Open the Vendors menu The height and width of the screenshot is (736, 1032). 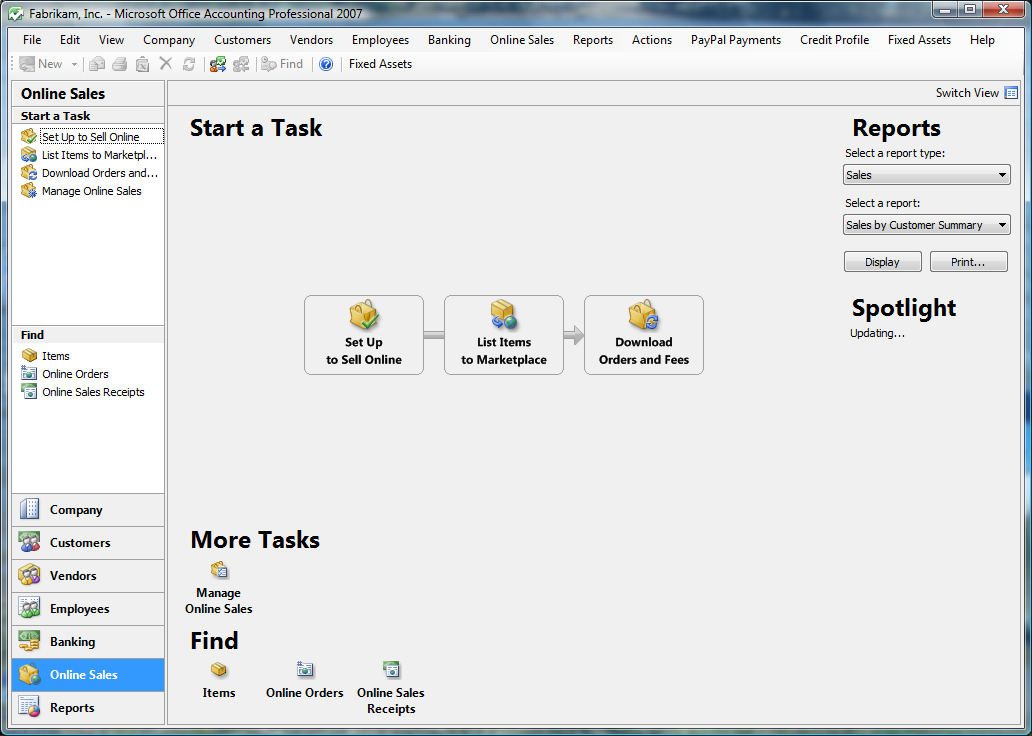(x=311, y=39)
